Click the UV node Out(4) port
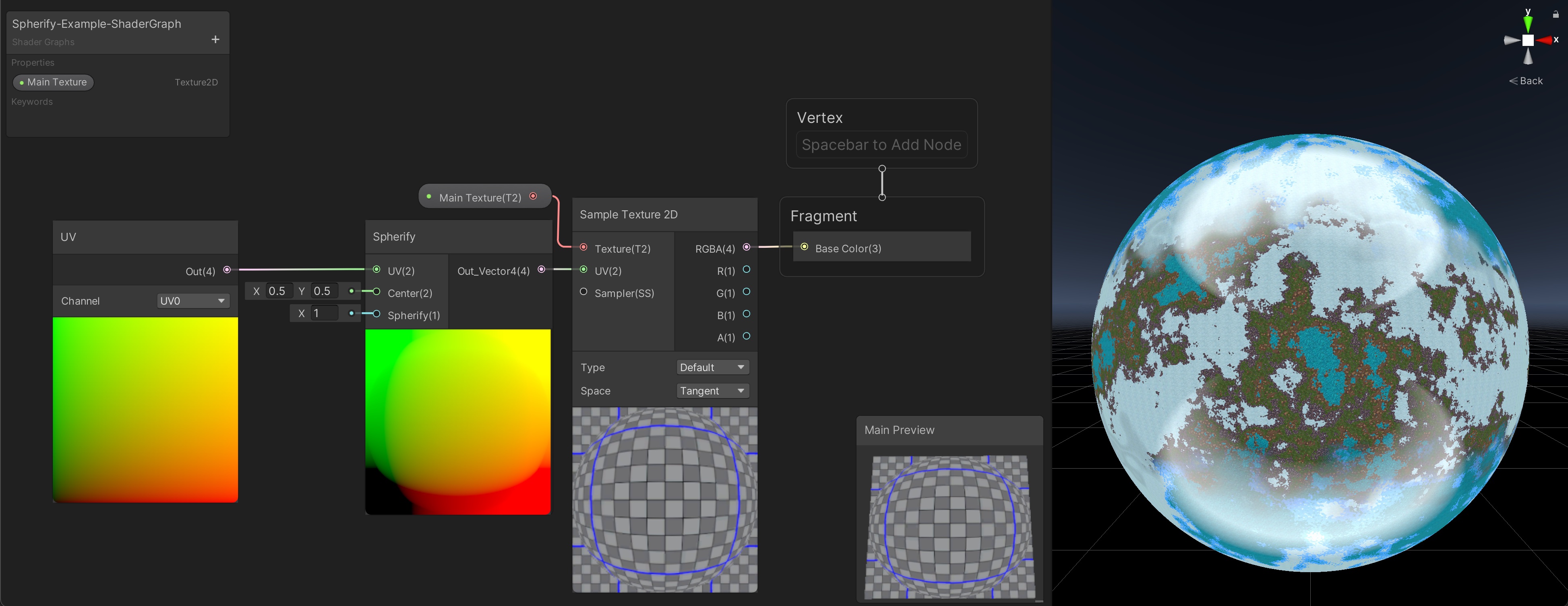Viewport: 1568px width, 606px height. 227,270
